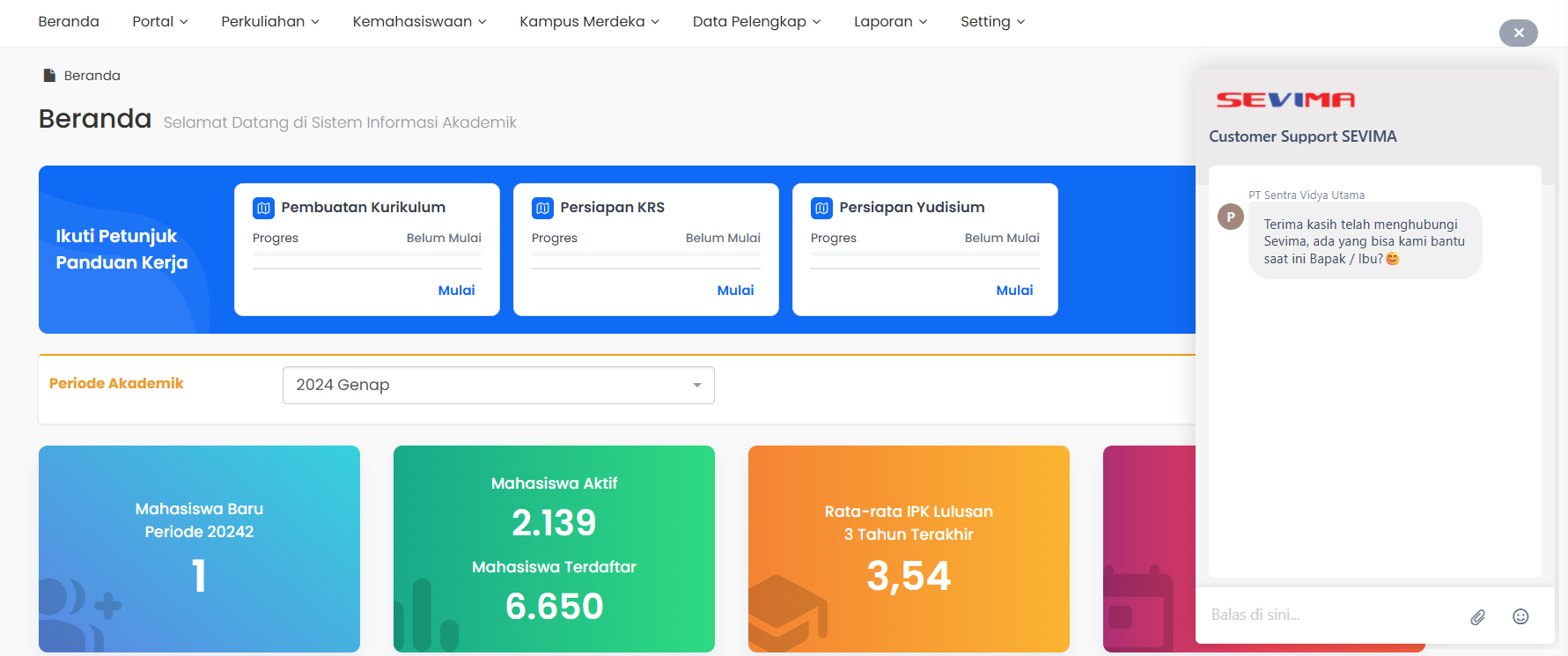Click the Persiapan KRS guide icon

click(x=542, y=208)
